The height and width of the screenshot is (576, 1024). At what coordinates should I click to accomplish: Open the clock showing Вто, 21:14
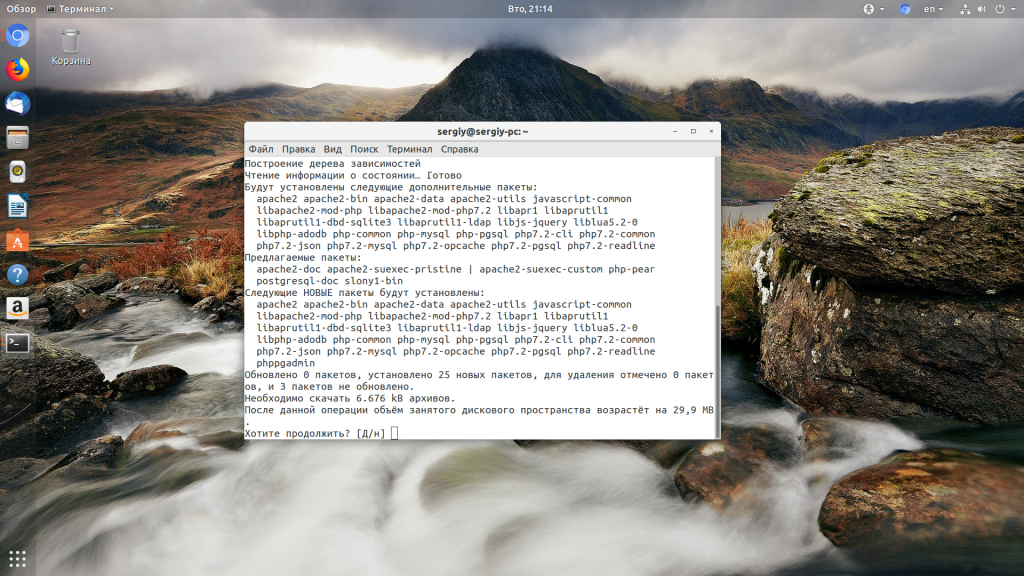pyautogui.click(x=530, y=9)
